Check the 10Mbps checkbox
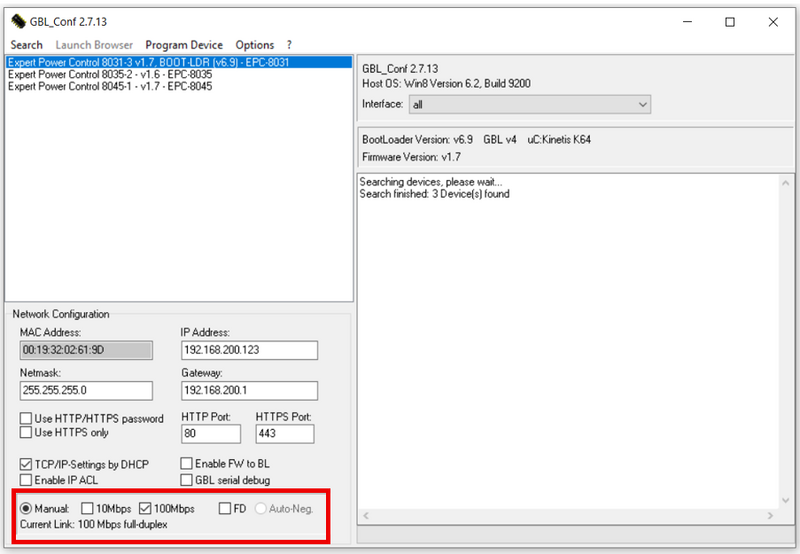This screenshot has width=800, height=554. [x=87, y=509]
